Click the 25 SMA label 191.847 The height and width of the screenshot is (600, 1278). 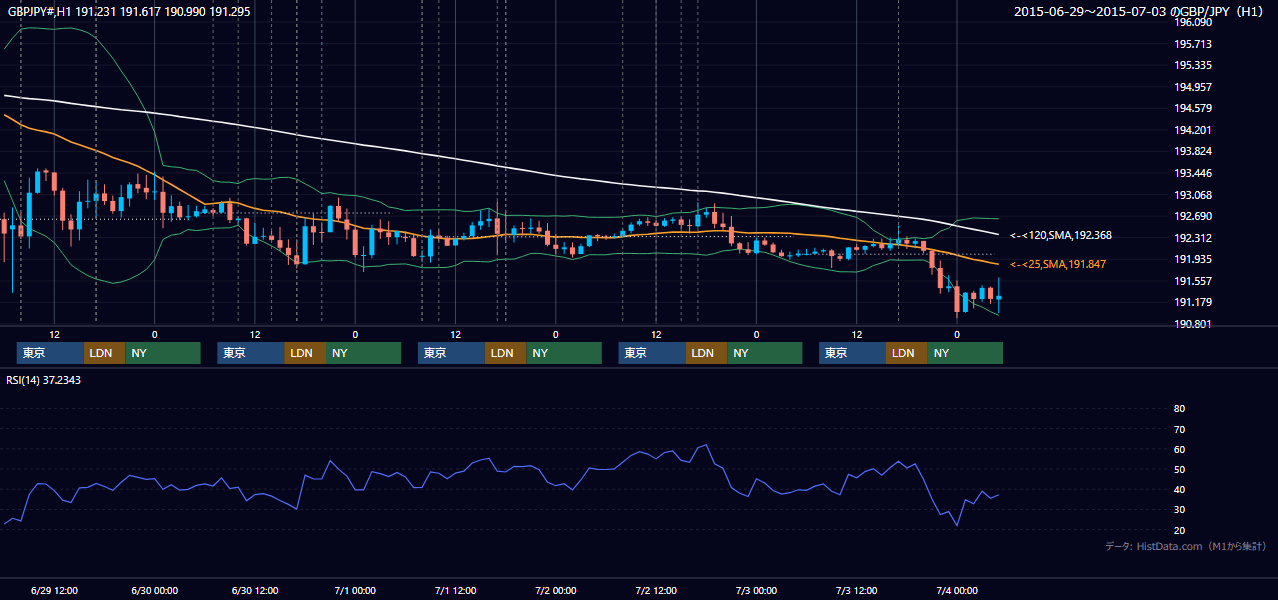[1058, 264]
